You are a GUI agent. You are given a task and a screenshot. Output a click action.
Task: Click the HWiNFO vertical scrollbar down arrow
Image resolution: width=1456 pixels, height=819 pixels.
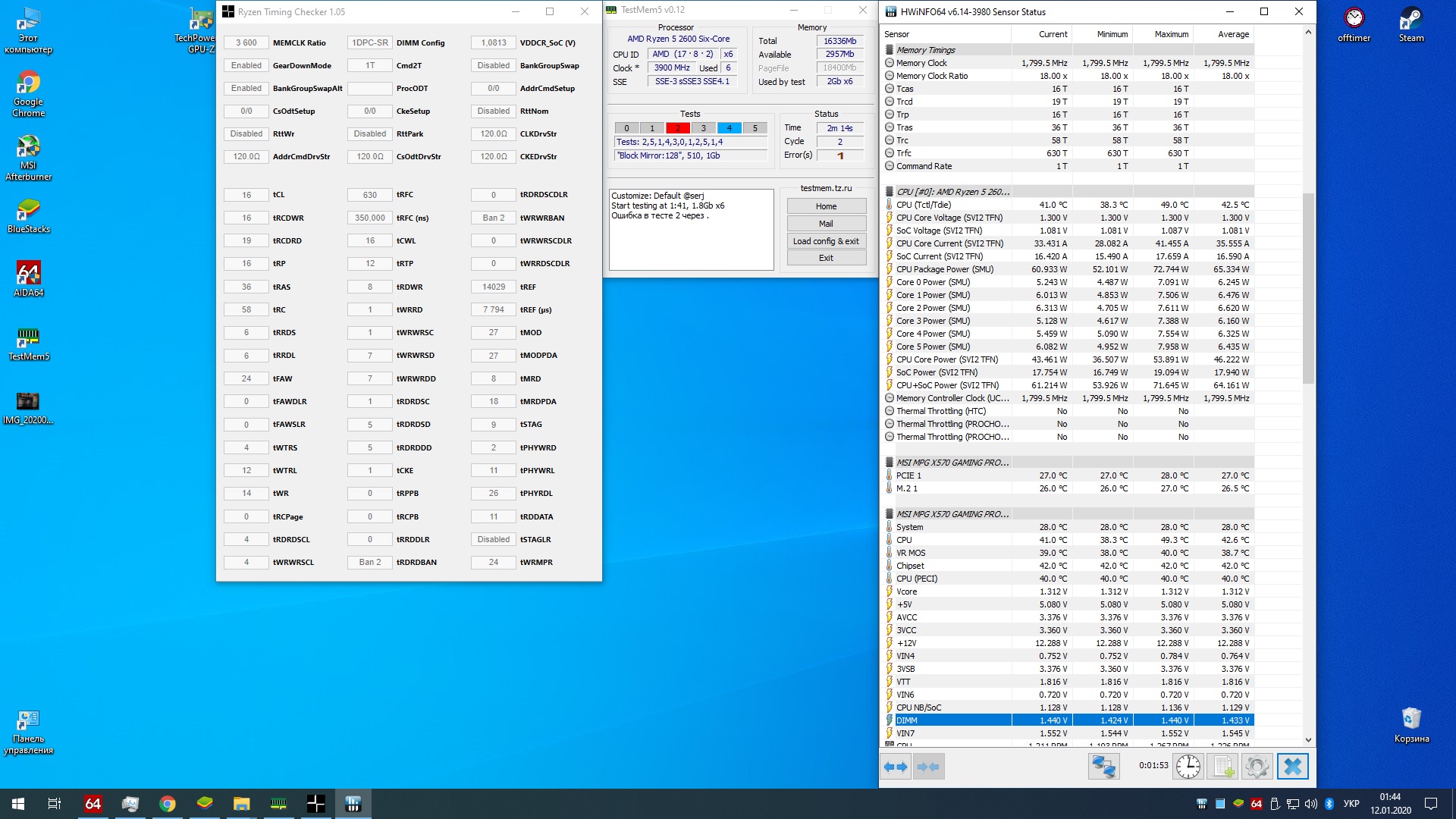(x=1308, y=740)
